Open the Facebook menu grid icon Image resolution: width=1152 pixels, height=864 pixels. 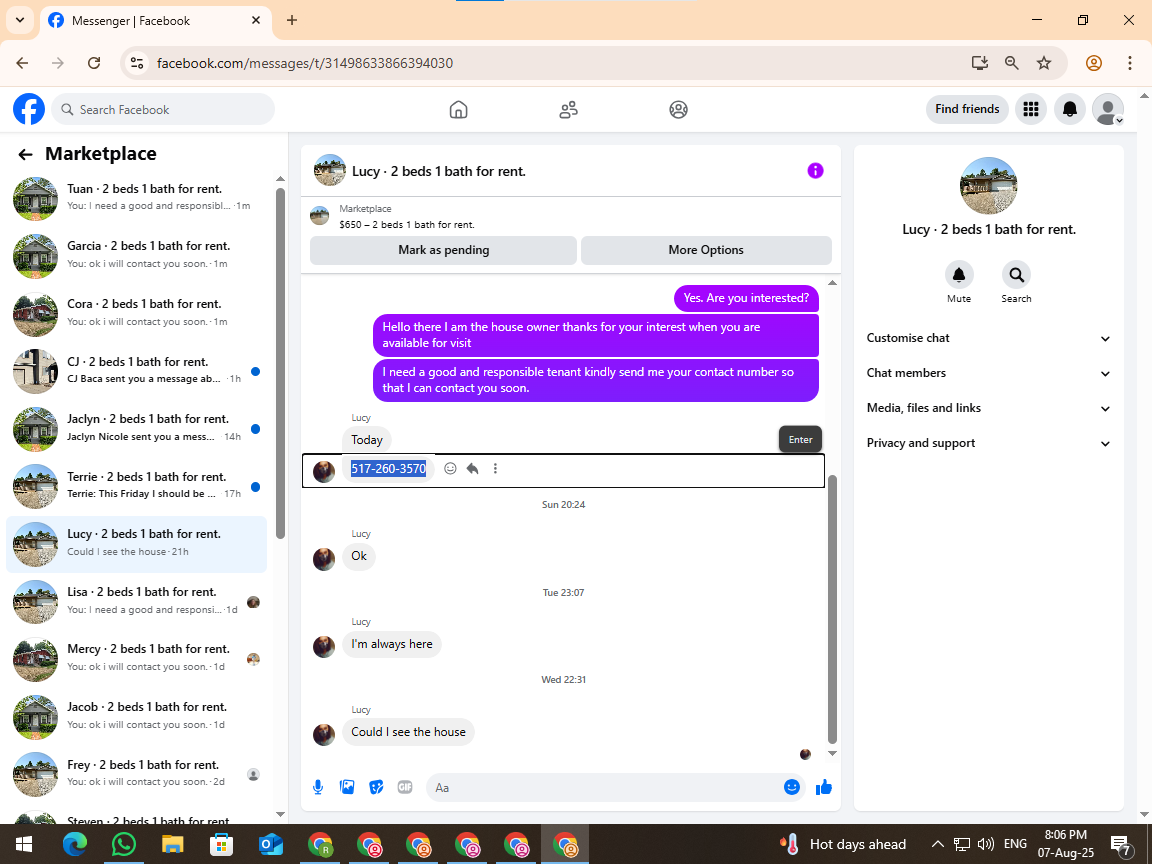pyautogui.click(x=1031, y=109)
